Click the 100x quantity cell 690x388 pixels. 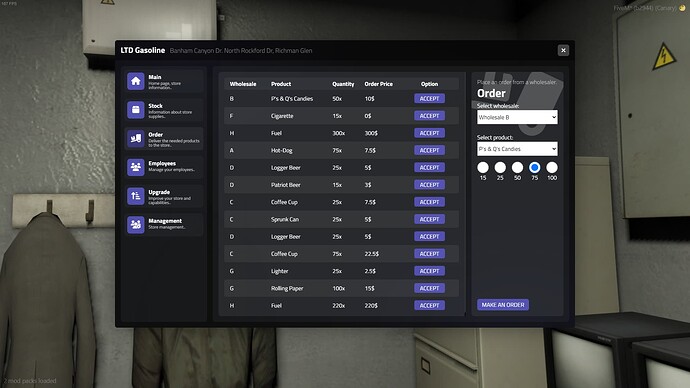[x=338, y=289]
